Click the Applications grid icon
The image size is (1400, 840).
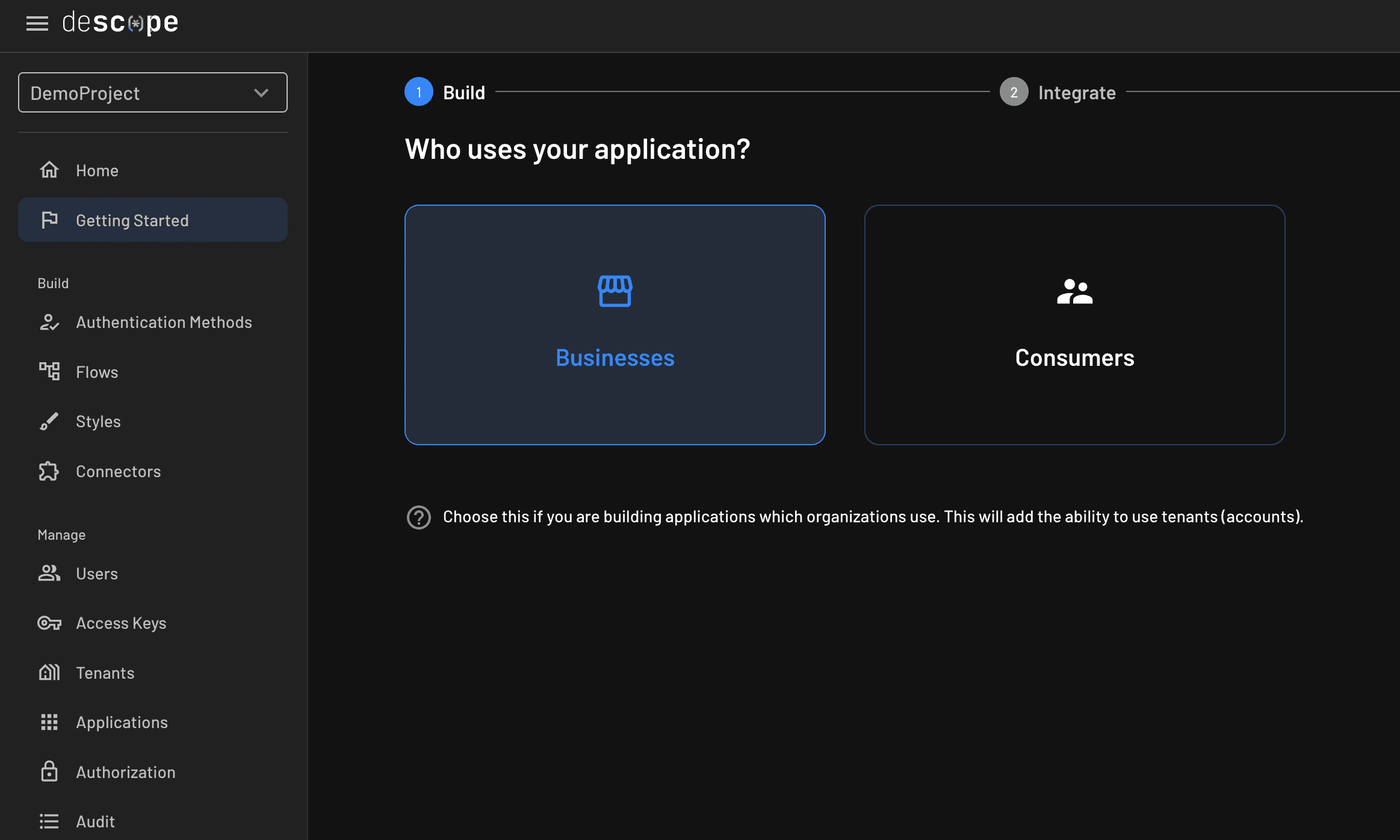pos(49,722)
